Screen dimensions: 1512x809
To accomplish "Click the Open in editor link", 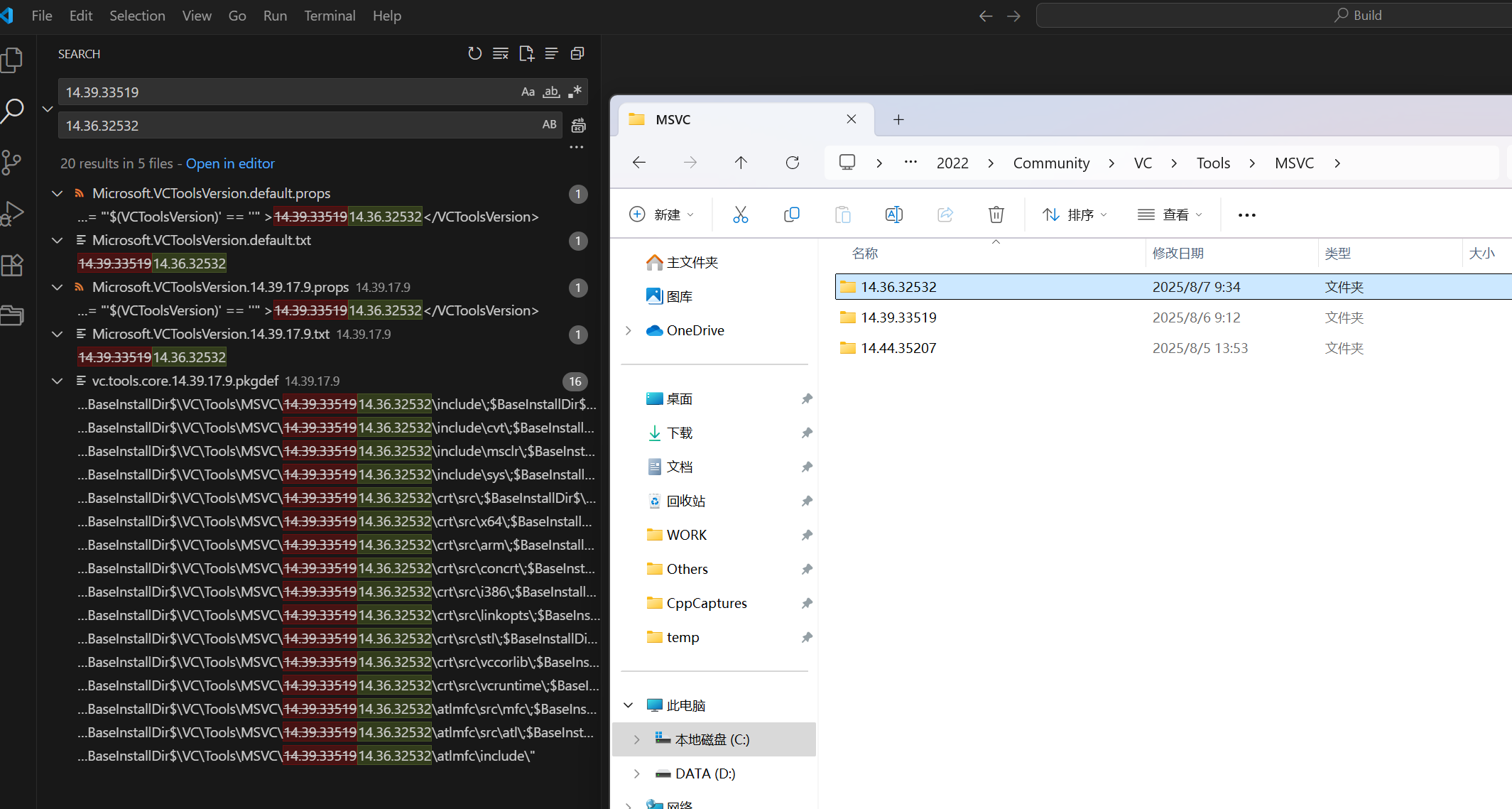I will click(x=230, y=163).
